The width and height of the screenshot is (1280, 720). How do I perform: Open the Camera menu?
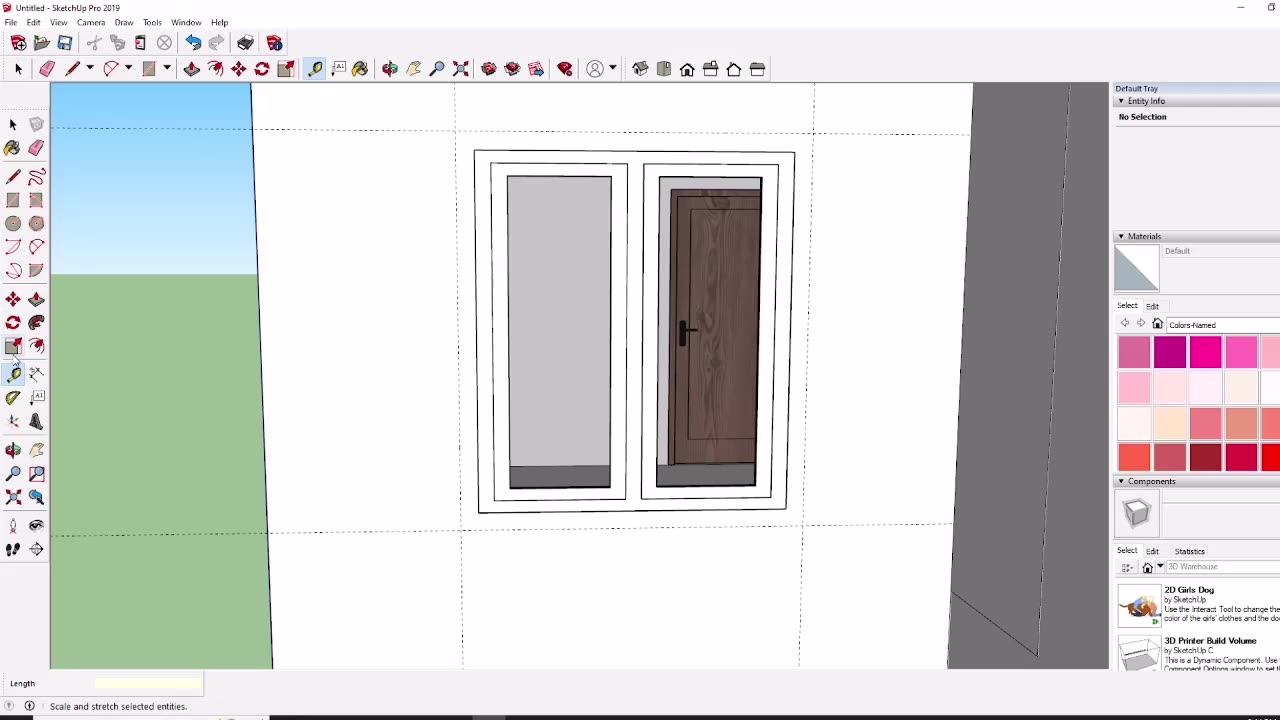(x=91, y=22)
